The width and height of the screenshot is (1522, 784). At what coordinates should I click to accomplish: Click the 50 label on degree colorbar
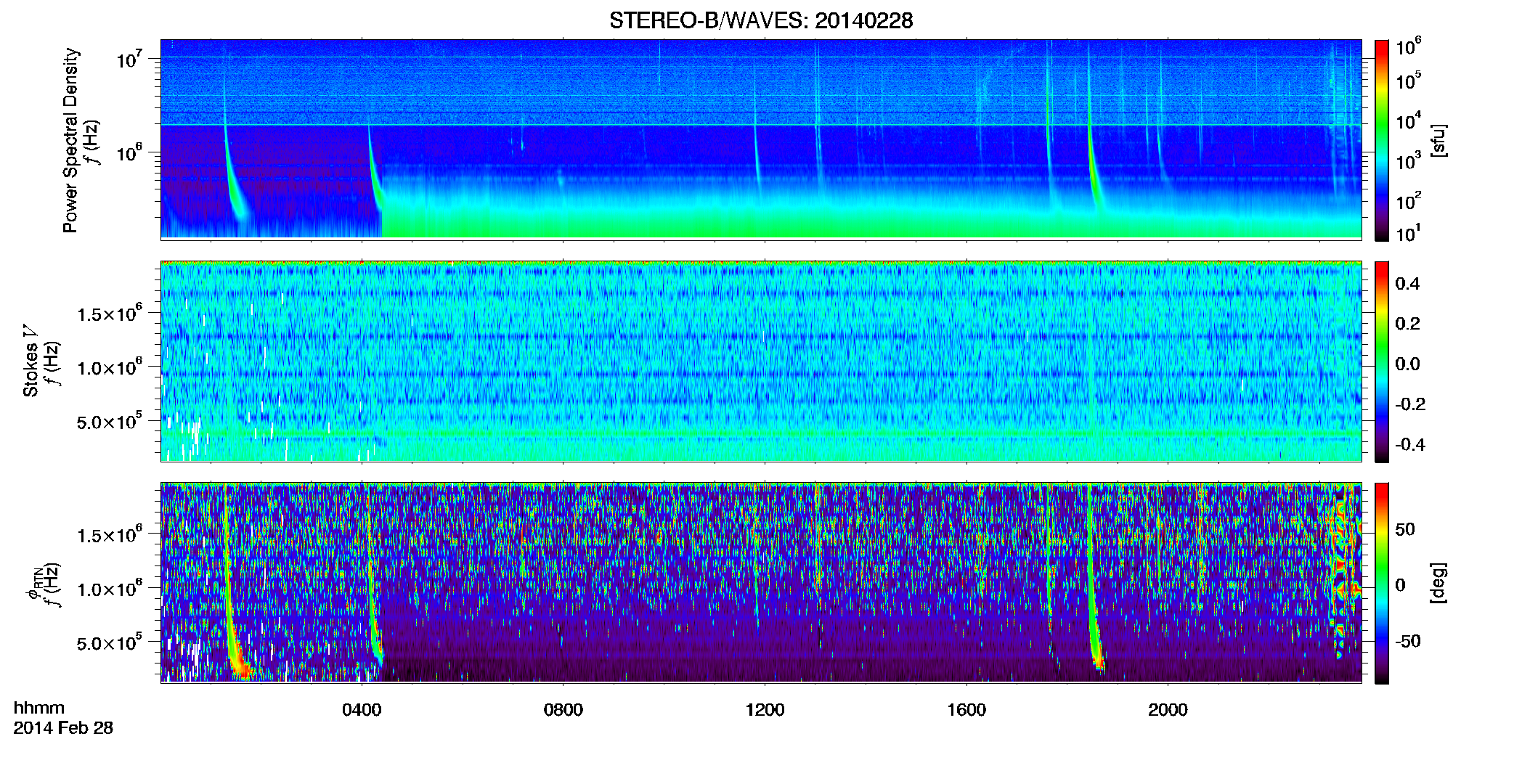pos(1405,529)
